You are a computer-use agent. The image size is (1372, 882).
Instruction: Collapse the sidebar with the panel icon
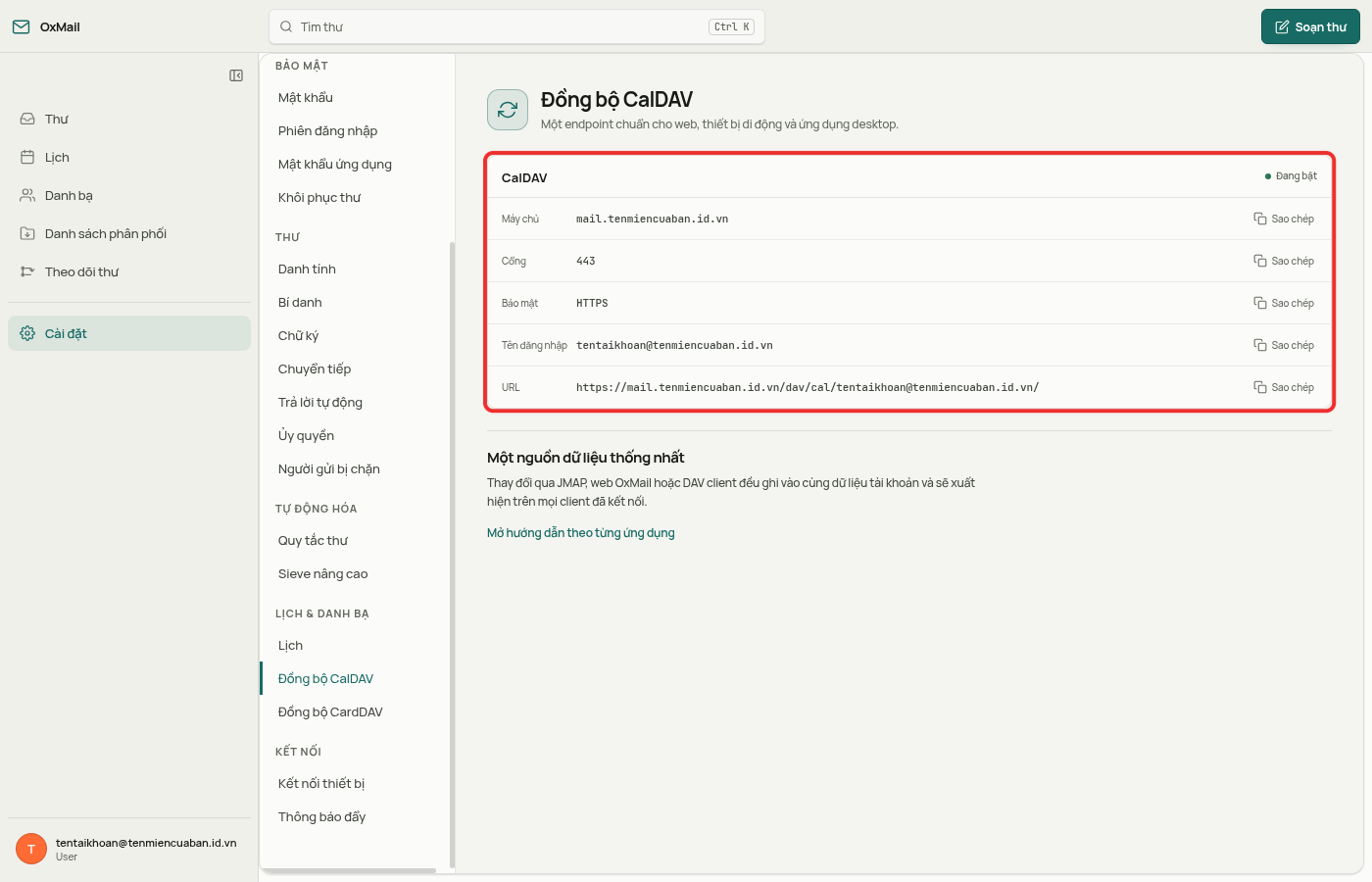236,75
